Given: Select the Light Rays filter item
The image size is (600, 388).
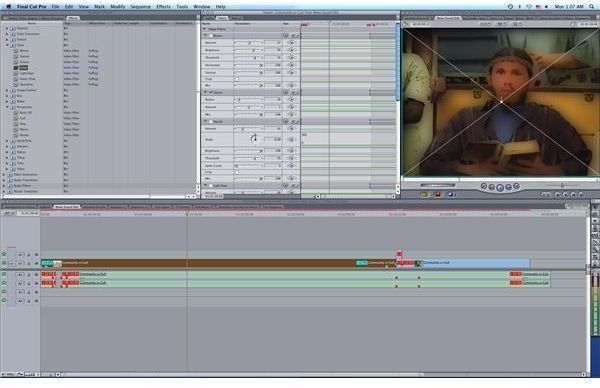Looking at the screenshot, I should tap(27, 73).
